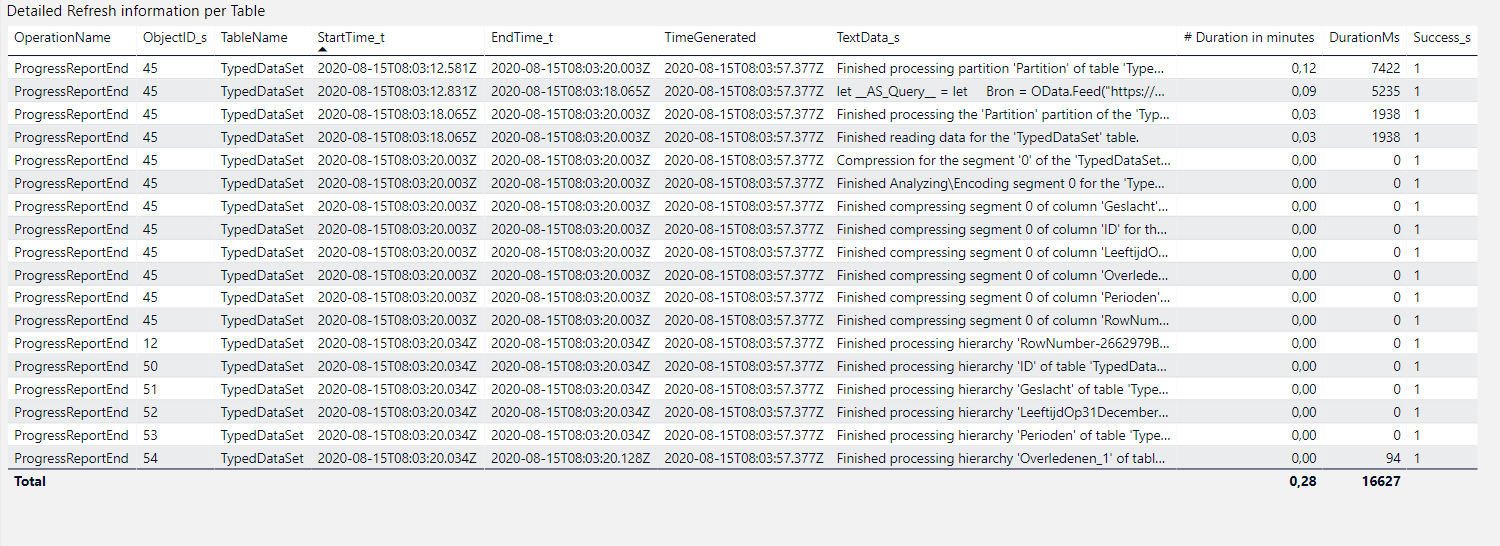Select the end time cell ending in 20.128Z
Image resolution: width=1500 pixels, height=546 pixels.
tap(570, 458)
